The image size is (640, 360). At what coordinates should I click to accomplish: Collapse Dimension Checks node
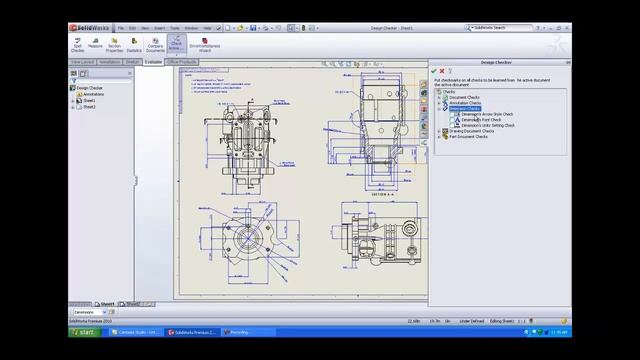pos(439,109)
